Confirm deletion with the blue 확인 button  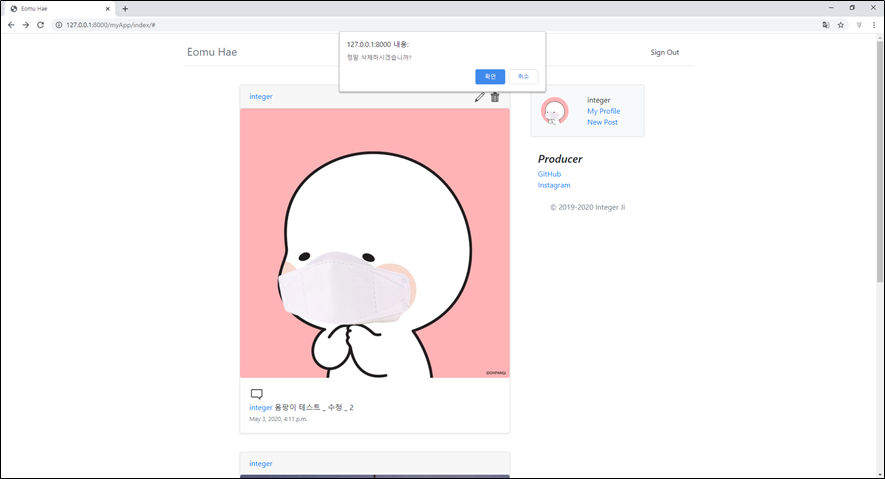click(490, 77)
